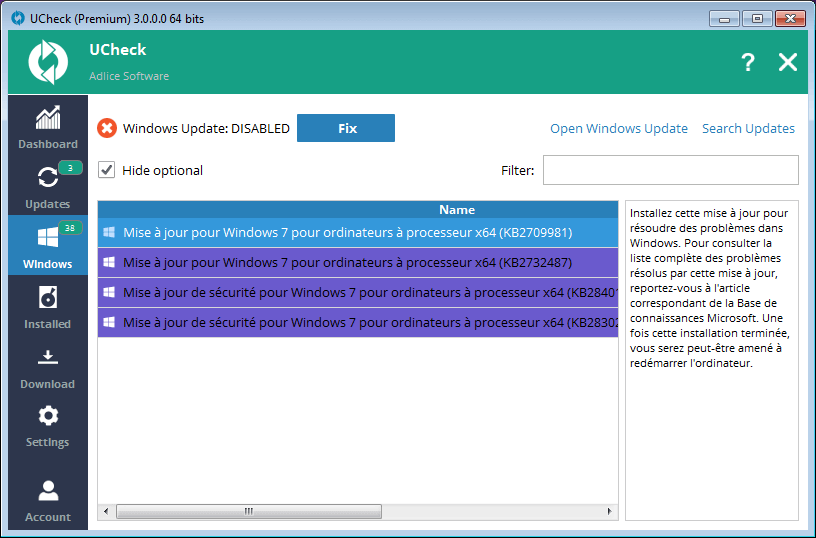816x538 pixels.
Task: Open the Settings gear in sidebar
Action: (47, 425)
